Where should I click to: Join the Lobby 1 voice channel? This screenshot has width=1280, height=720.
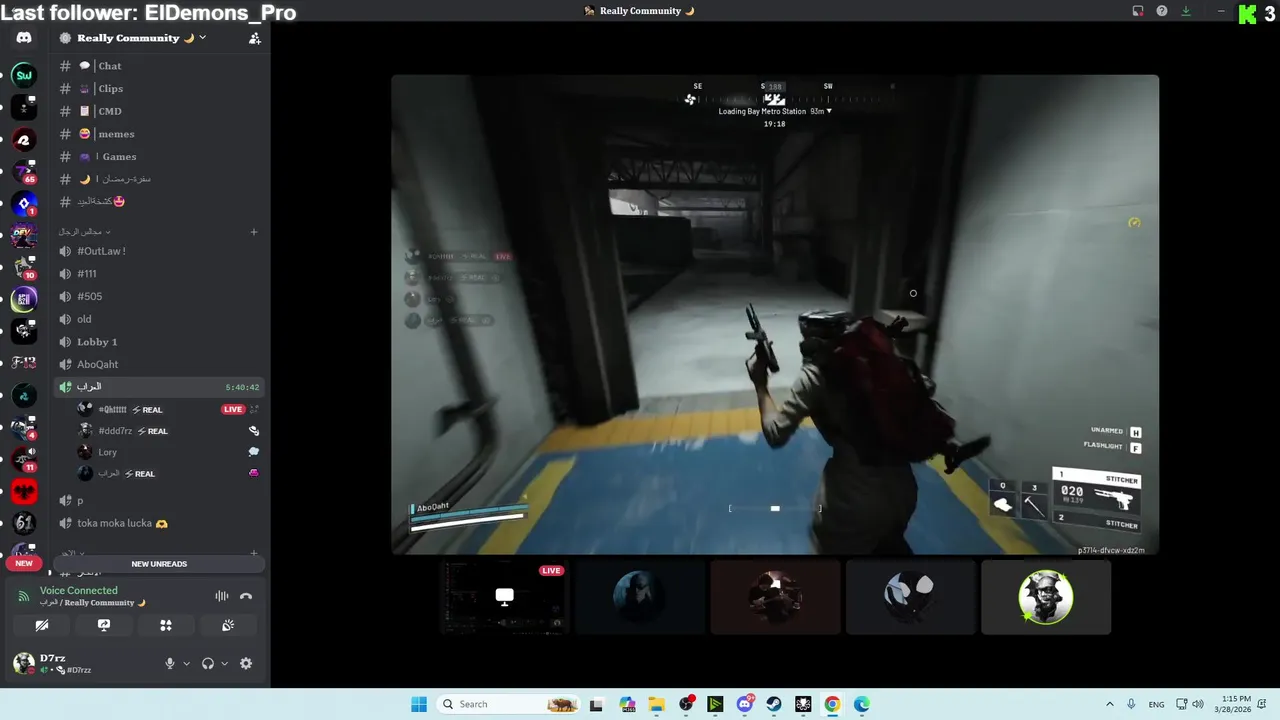(x=159, y=342)
